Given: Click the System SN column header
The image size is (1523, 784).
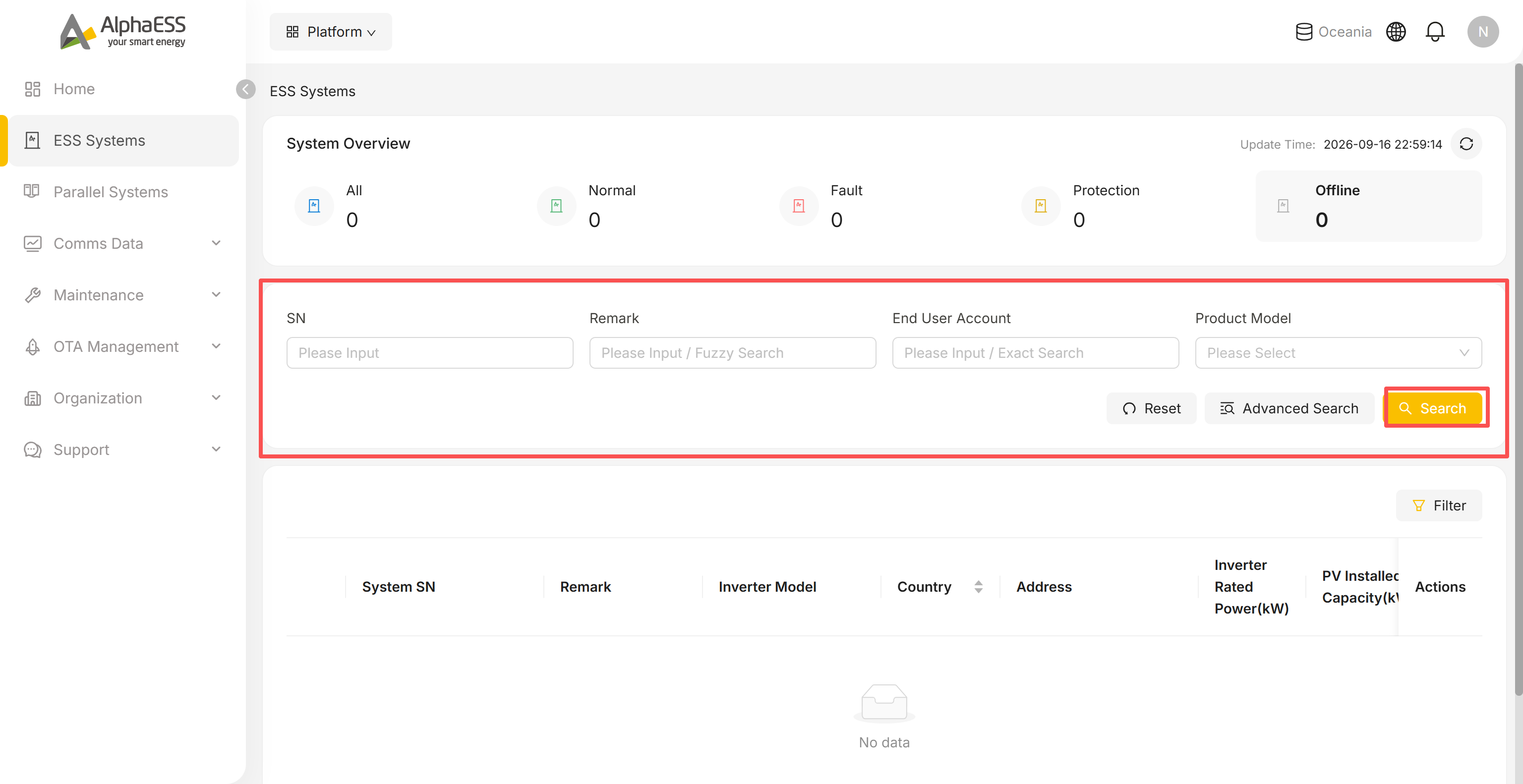Looking at the screenshot, I should click(x=399, y=587).
